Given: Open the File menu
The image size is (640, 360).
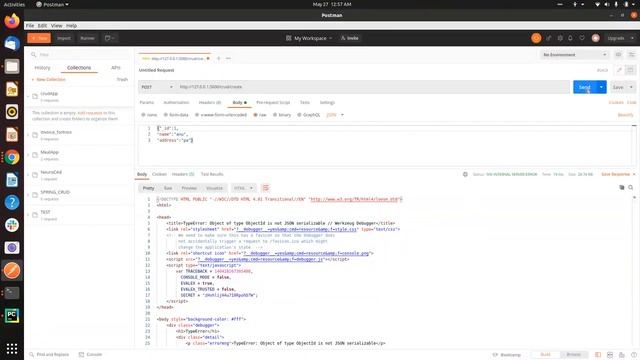Looking at the screenshot, I should tap(30, 25).
